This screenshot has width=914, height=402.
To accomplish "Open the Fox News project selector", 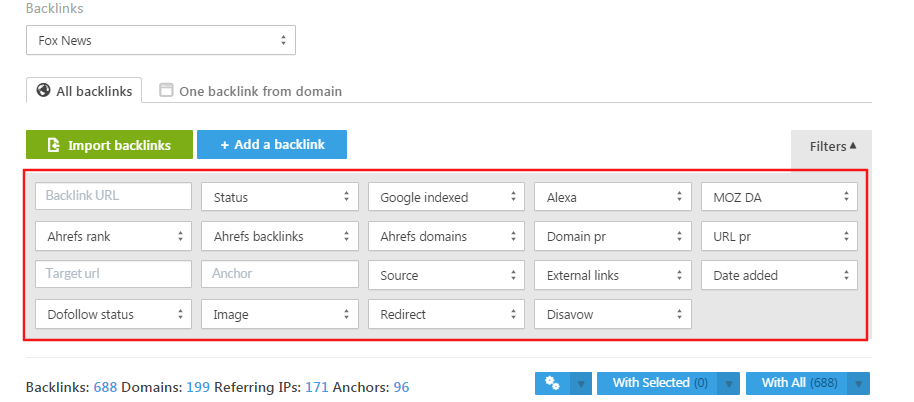I will [161, 41].
